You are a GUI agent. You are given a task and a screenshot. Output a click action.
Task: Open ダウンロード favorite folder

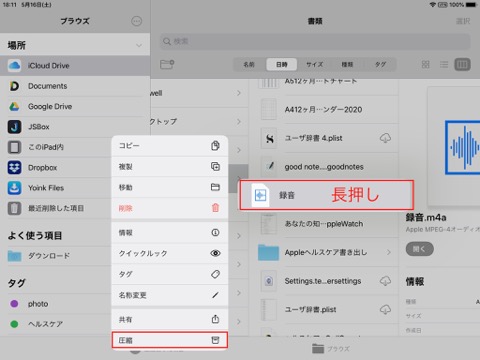coord(56,256)
